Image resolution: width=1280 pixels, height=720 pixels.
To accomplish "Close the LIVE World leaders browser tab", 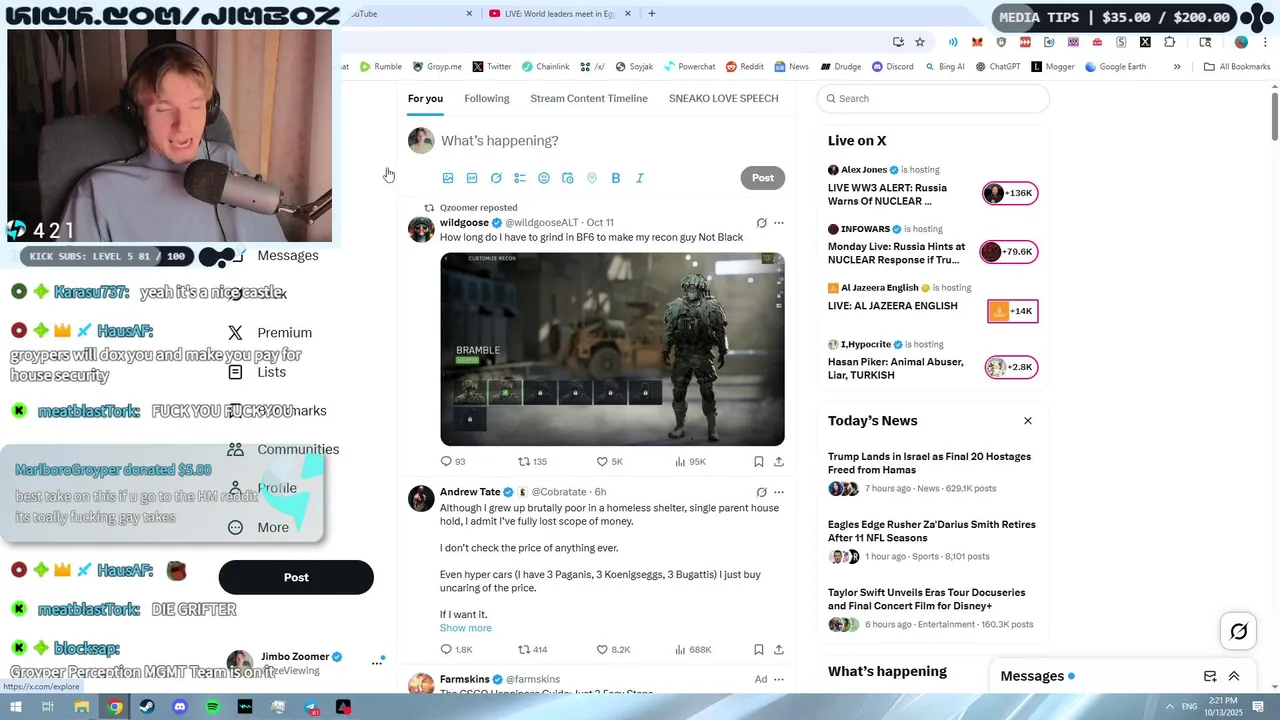I will (628, 14).
